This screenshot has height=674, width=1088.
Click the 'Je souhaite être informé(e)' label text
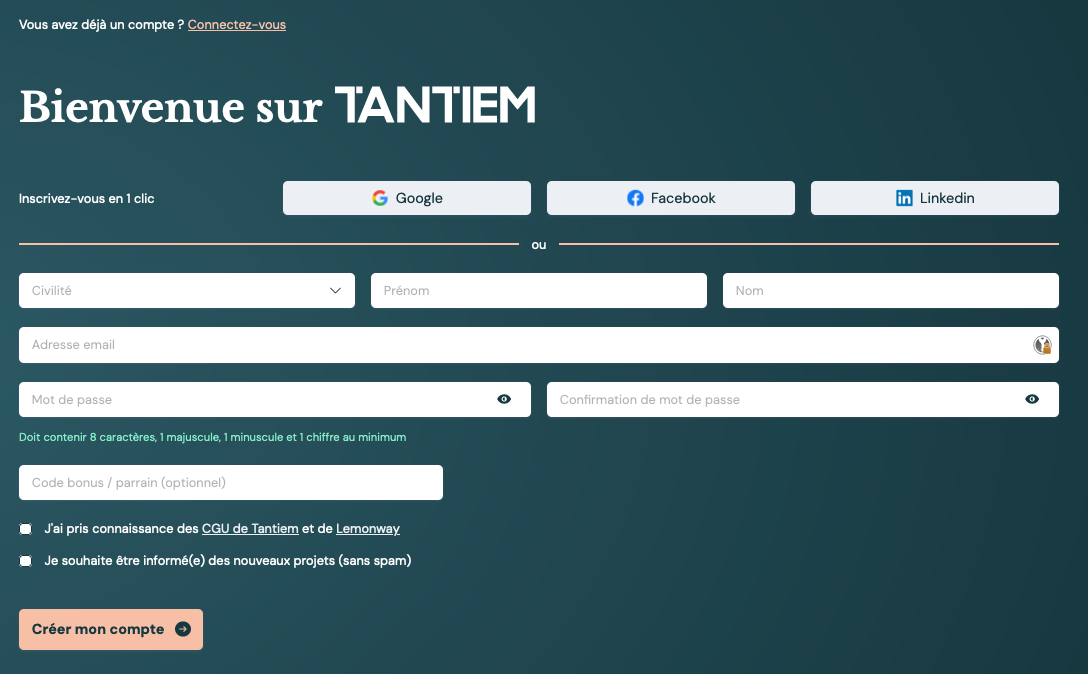228,561
